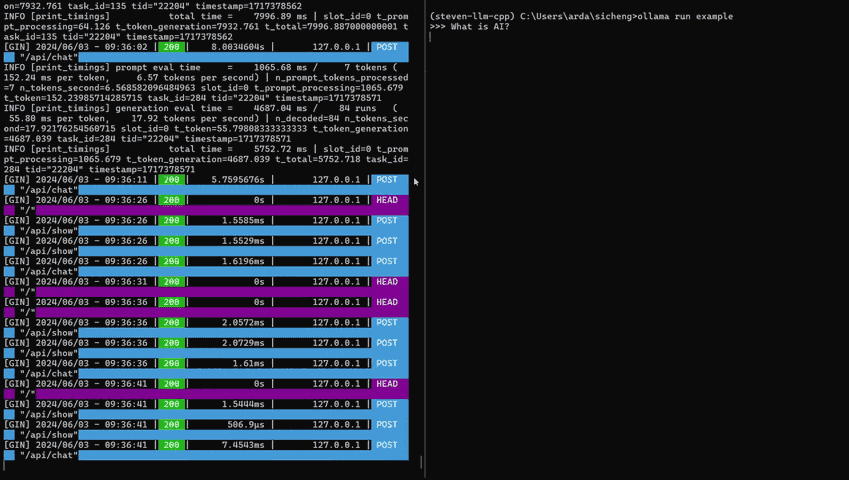Click "/api/chat" path under the 1.61ms request
The image size is (849, 480).
coord(49,374)
